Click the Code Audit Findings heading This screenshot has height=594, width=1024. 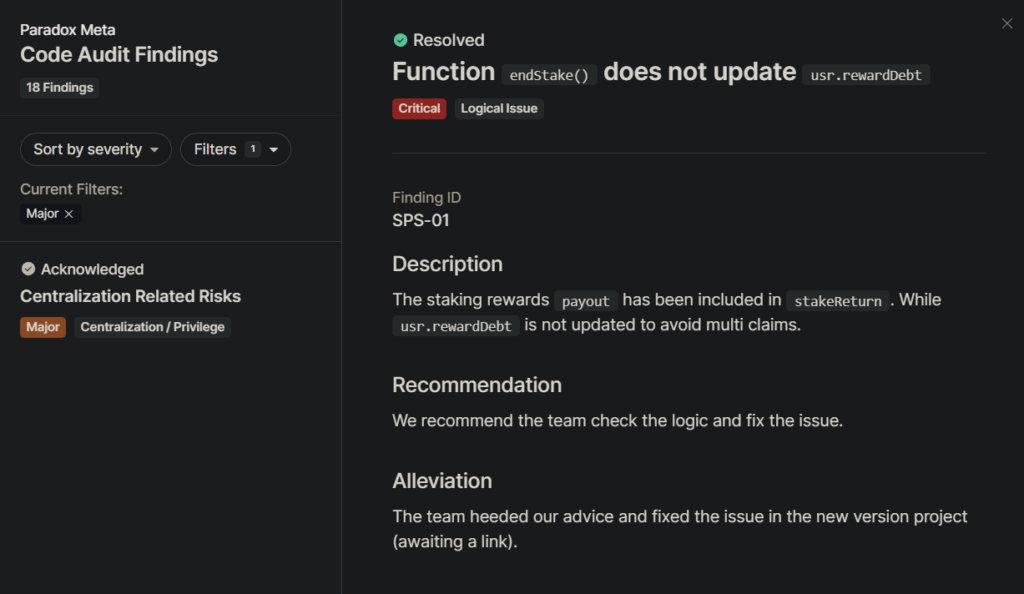119,55
